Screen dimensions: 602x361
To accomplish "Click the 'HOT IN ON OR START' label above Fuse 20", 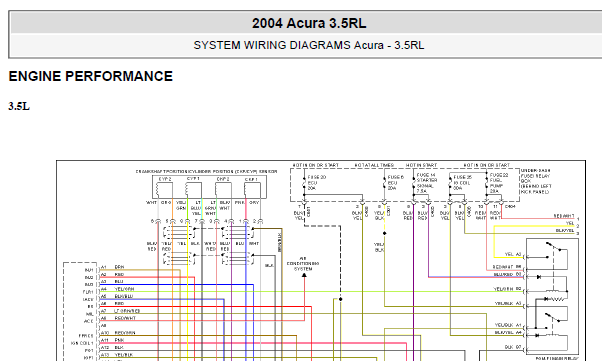I will pyautogui.click(x=316, y=165).
